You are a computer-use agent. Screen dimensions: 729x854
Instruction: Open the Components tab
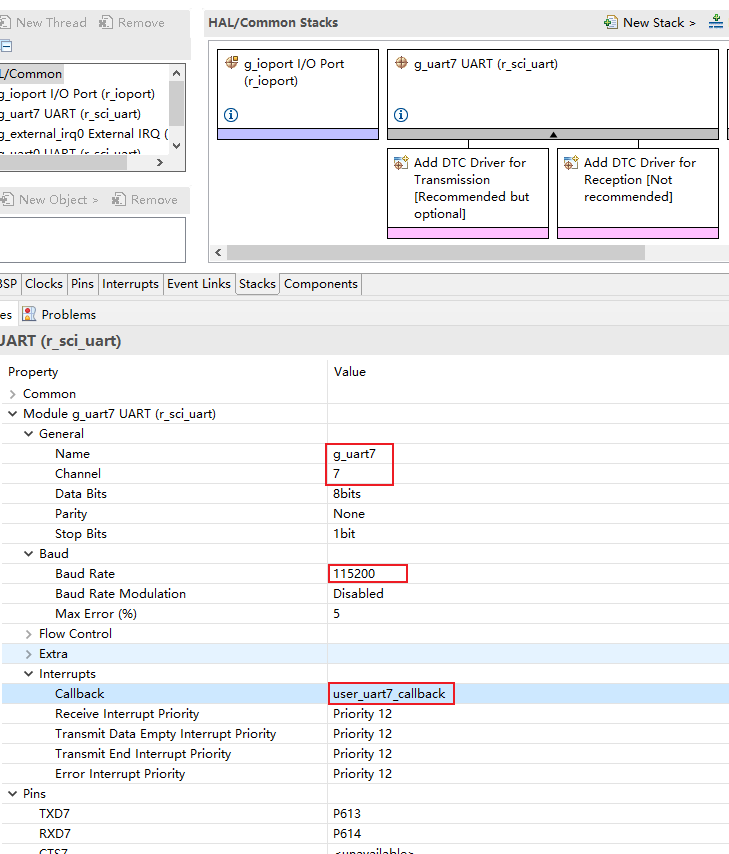tap(320, 284)
